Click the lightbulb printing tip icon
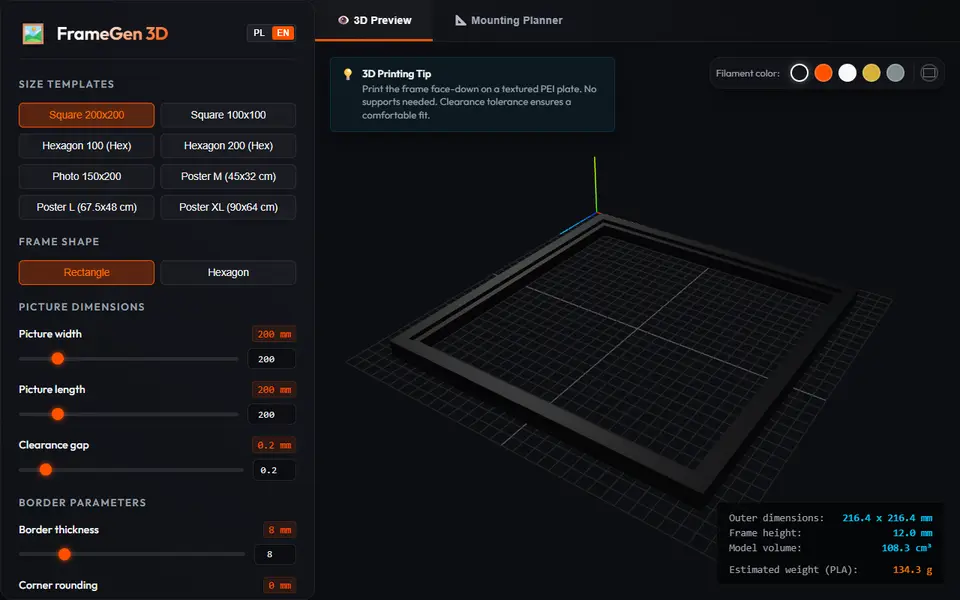The width and height of the screenshot is (960, 600). coord(348,74)
